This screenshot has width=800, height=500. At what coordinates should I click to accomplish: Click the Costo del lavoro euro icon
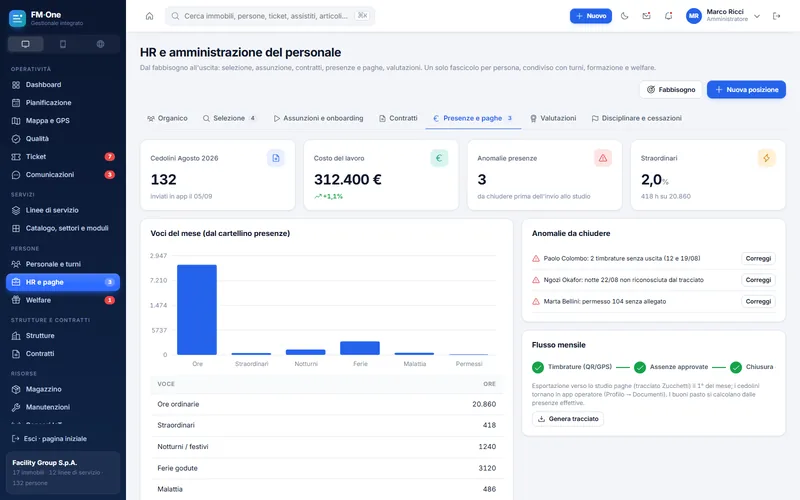point(439,158)
